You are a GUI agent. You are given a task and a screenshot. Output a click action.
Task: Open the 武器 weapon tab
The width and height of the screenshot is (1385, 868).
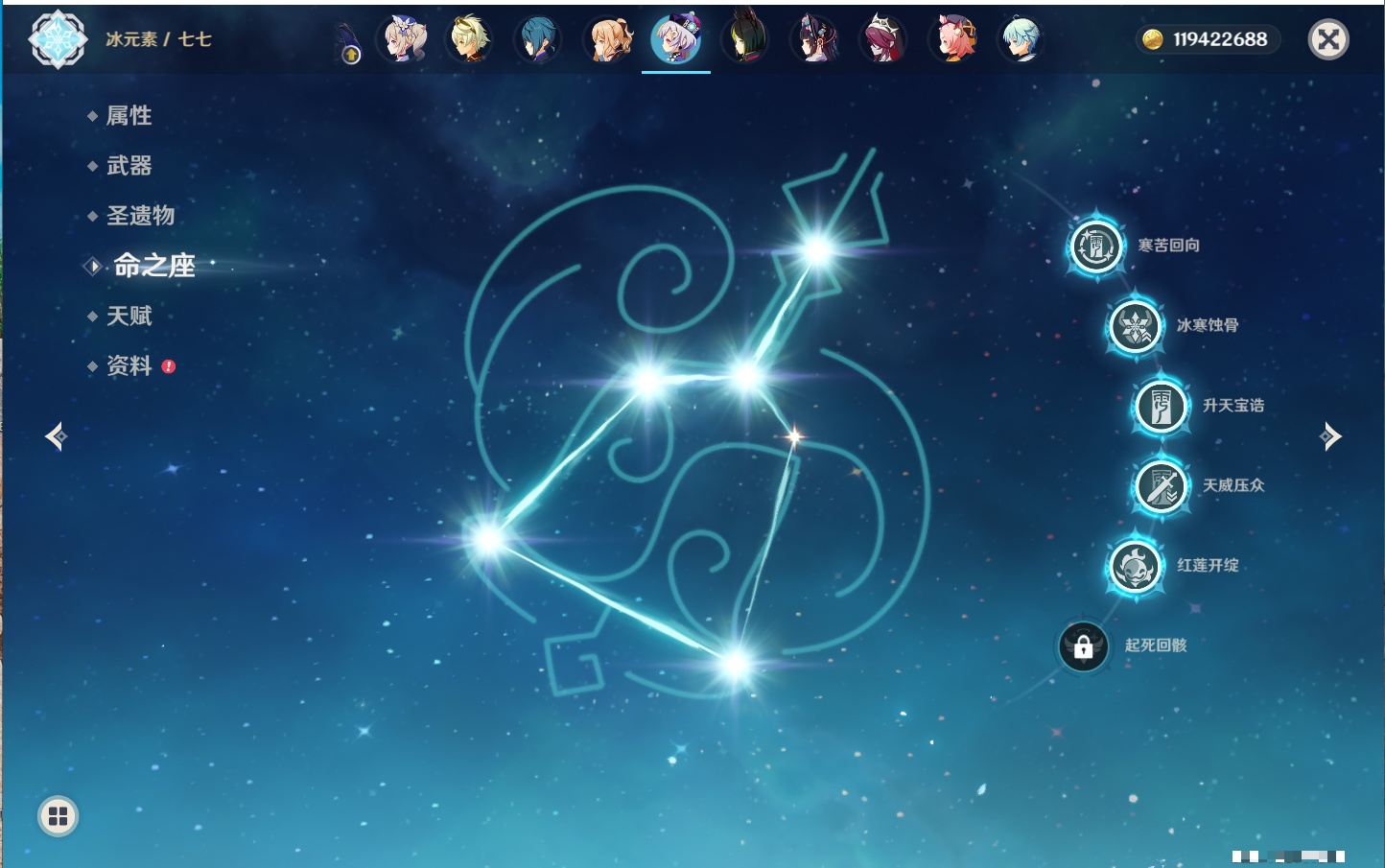click(x=129, y=166)
